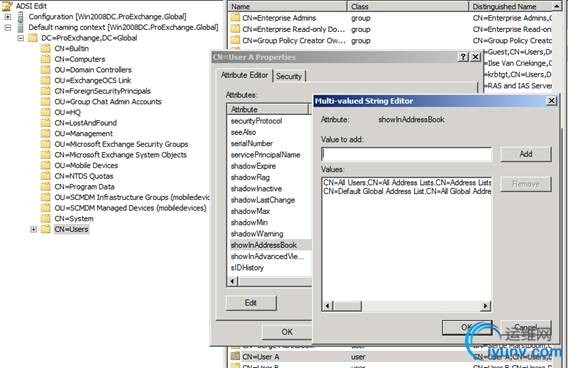Click the OU=Mobile Devices folder icon
This screenshot has width=568, height=368.
pyautogui.click(x=46, y=166)
